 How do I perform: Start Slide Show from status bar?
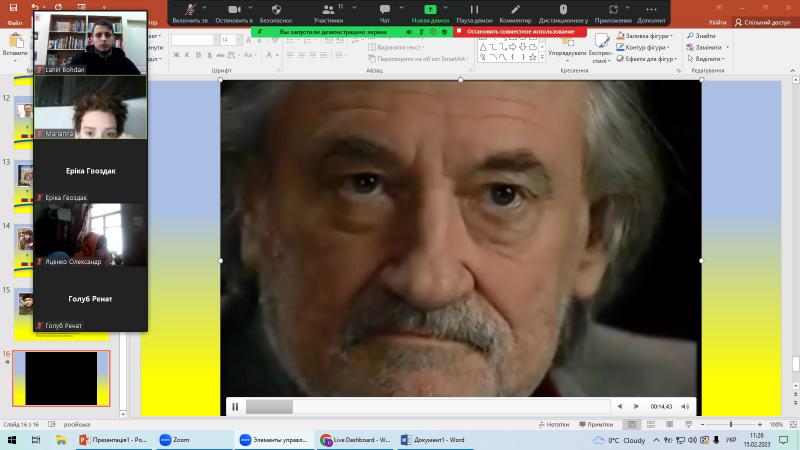click(688, 424)
